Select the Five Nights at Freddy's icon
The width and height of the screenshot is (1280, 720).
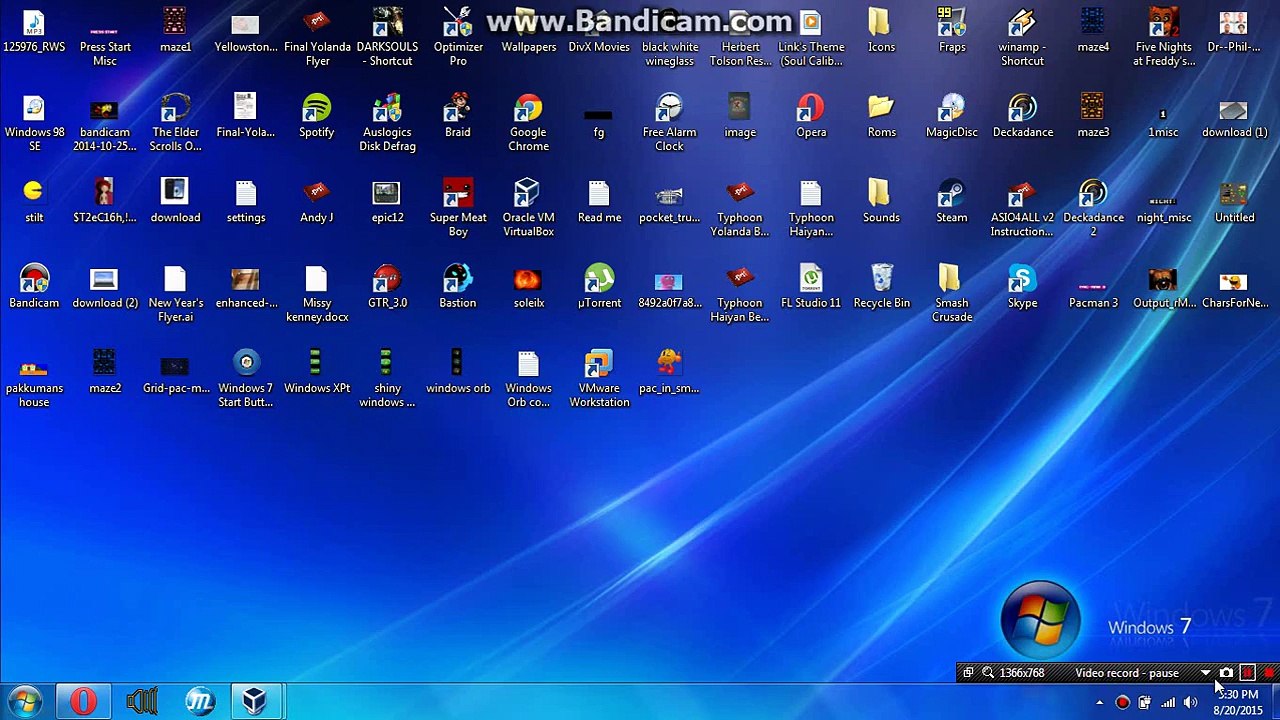1163,37
